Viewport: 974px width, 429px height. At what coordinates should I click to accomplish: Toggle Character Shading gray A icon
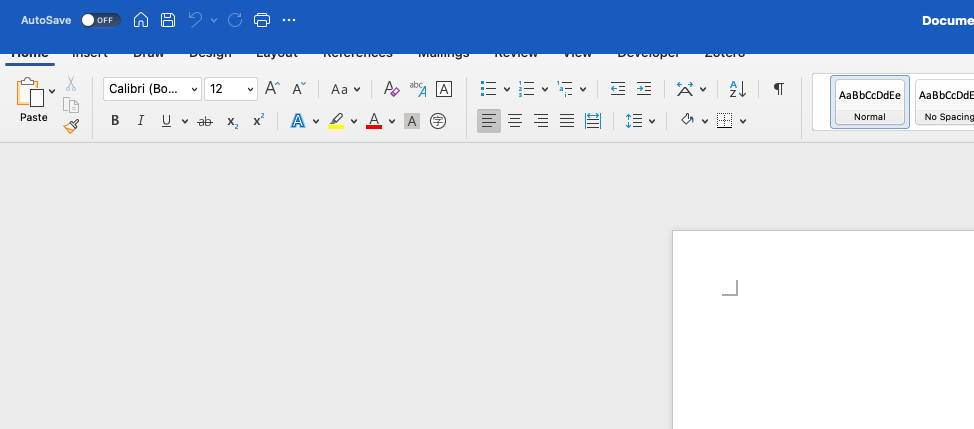[x=412, y=121]
